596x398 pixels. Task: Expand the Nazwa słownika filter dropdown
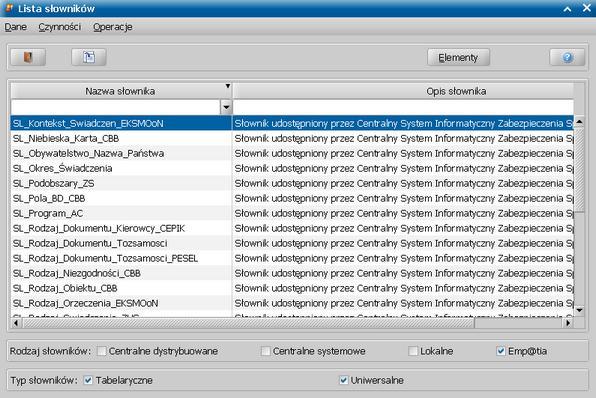click(226, 107)
